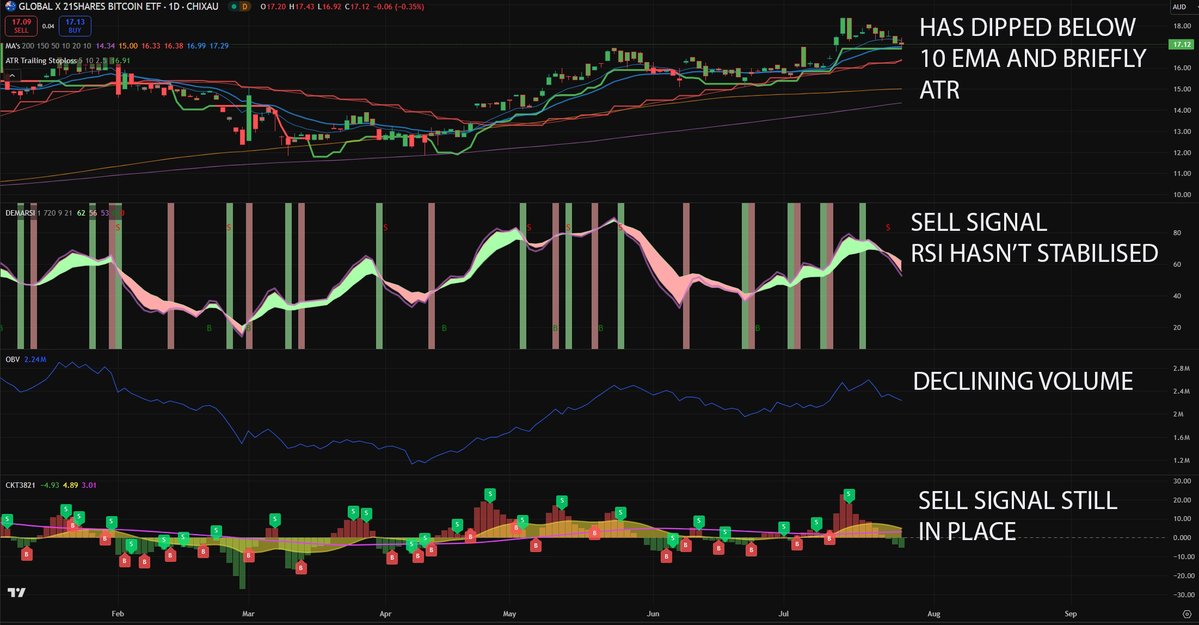Screen dimensions: 1199x625
Task: Click the yellow 4.89 CKT3821 value
Action: tap(70, 485)
